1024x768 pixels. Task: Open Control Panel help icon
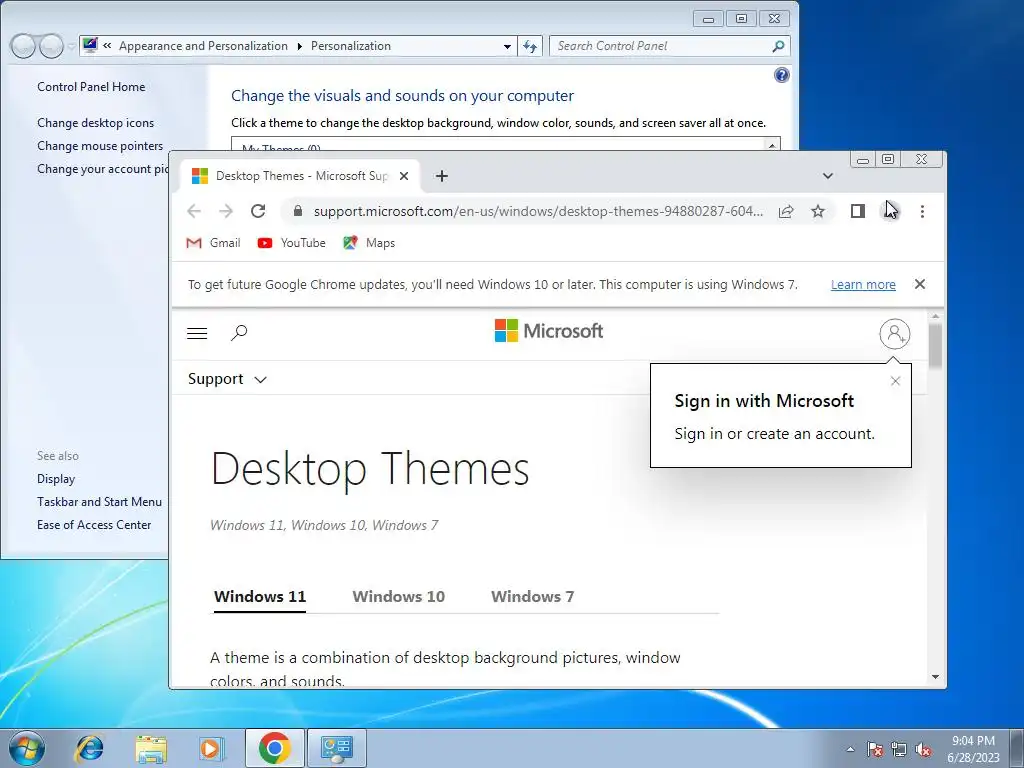[781, 75]
